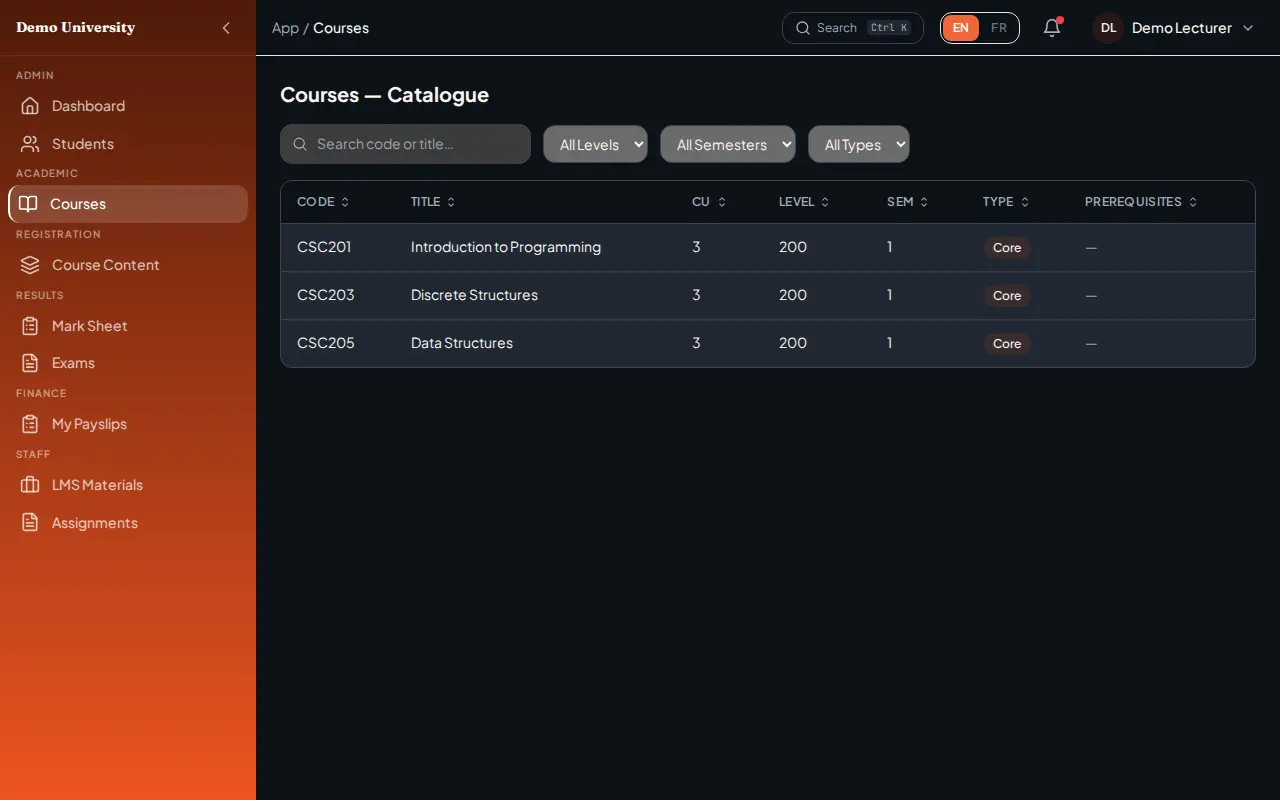Click the LMS Materials briefcase icon
Screen dimensions: 1280x800
[x=30, y=485]
